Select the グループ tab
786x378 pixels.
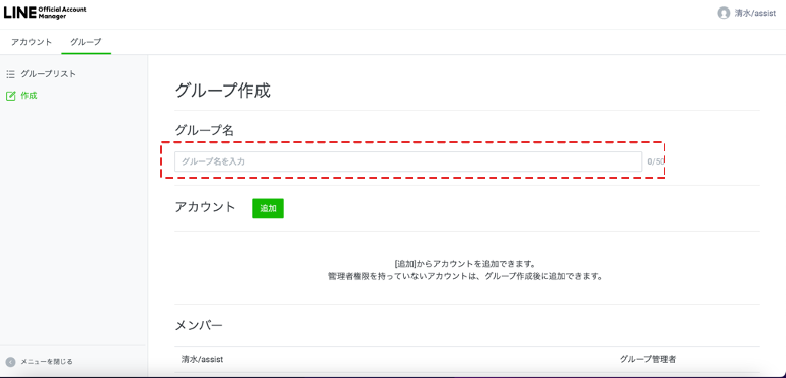click(x=86, y=42)
